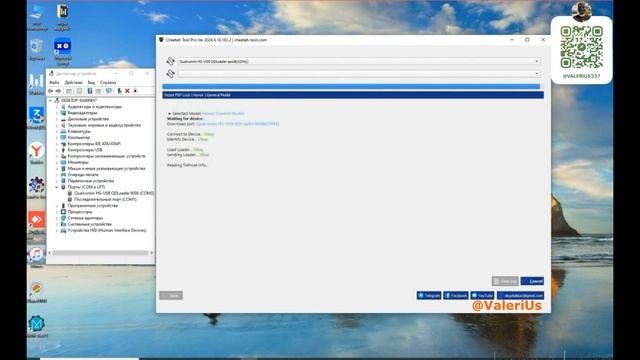Click the Cancel button in Cheetah Tool
This screenshot has width=640, height=360.
pos(532,281)
